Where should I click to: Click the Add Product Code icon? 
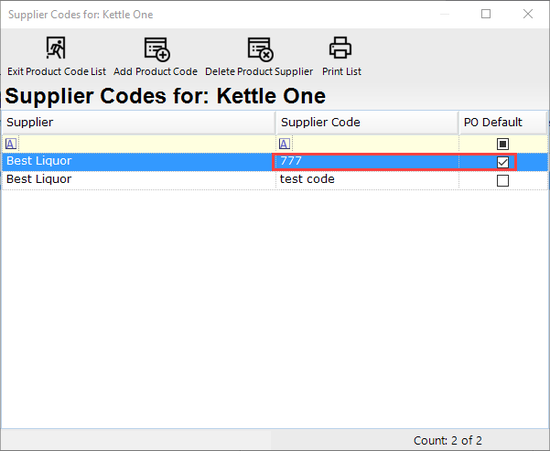coord(157,49)
